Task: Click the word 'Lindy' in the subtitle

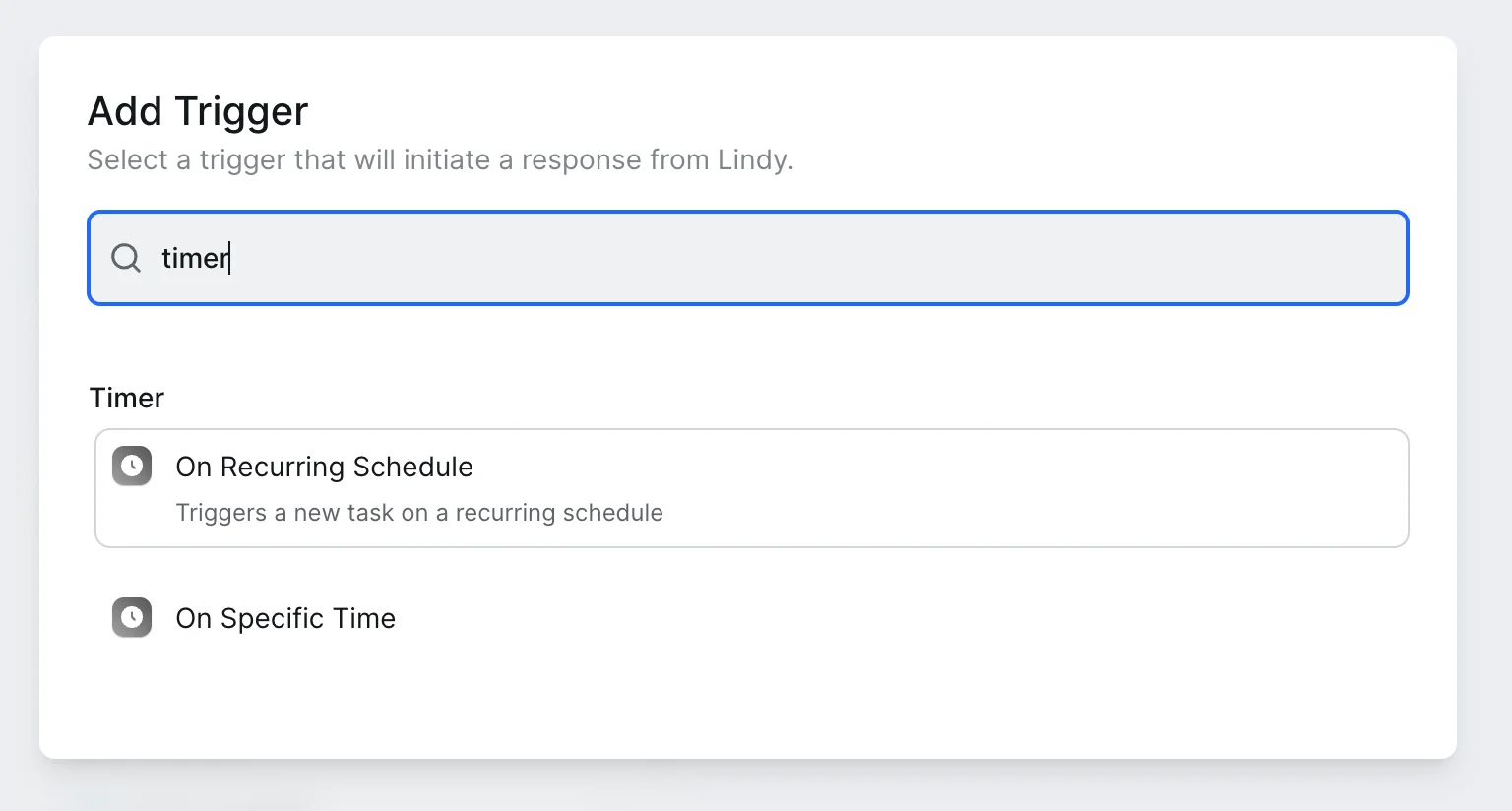Action: [753, 159]
